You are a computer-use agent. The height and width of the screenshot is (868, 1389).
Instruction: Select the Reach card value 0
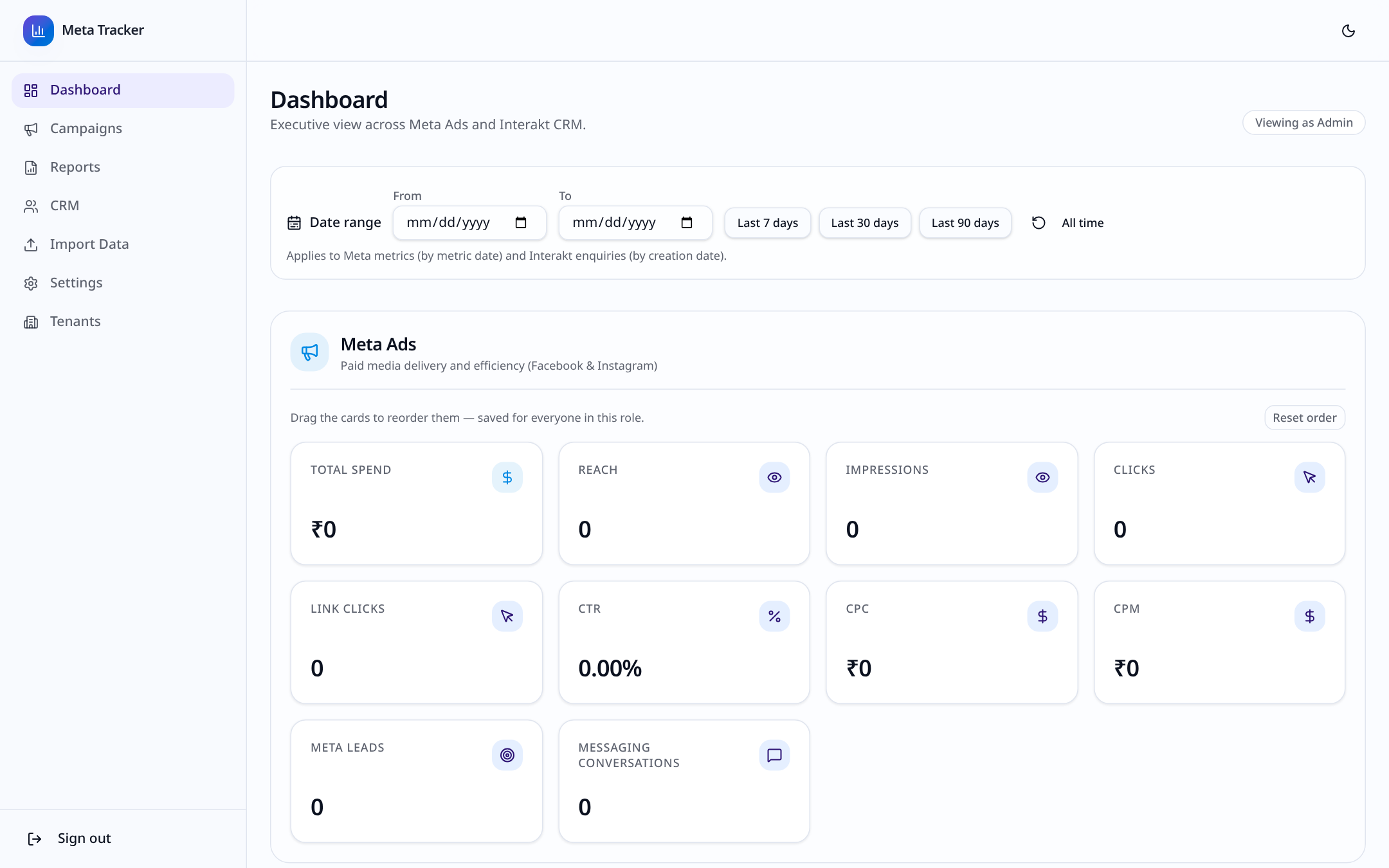point(585,530)
